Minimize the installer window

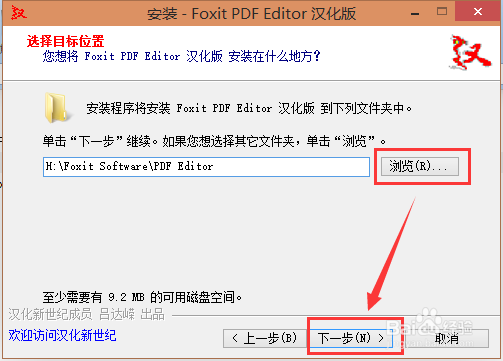415,13
